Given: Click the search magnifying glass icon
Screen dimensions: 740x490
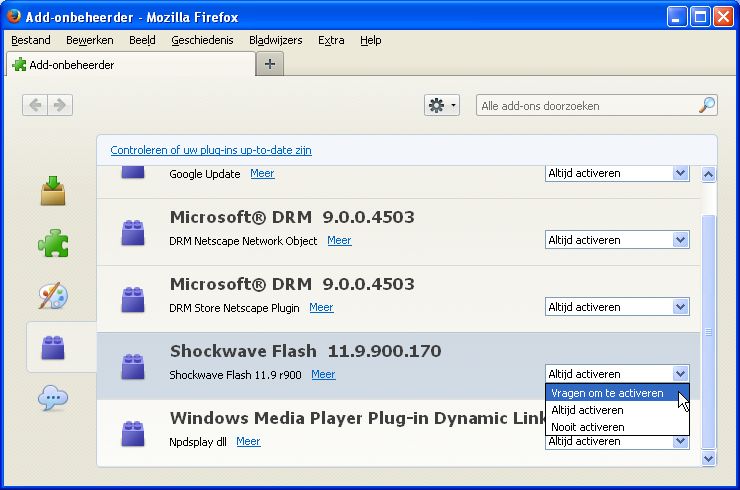Looking at the screenshot, I should (x=706, y=105).
